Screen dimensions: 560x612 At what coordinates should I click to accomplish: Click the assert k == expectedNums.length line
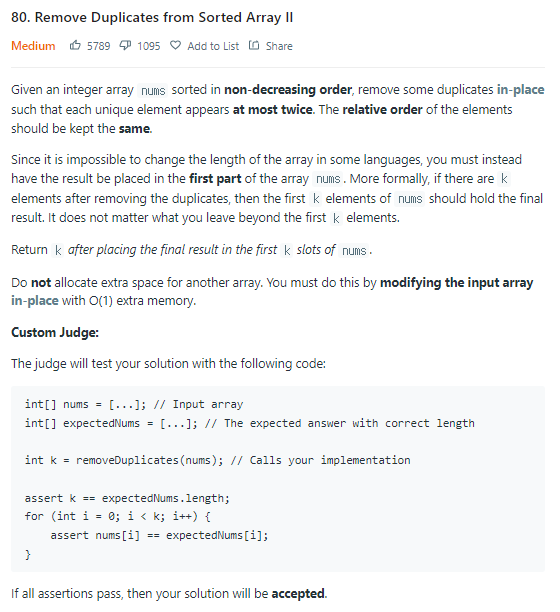[127, 498]
